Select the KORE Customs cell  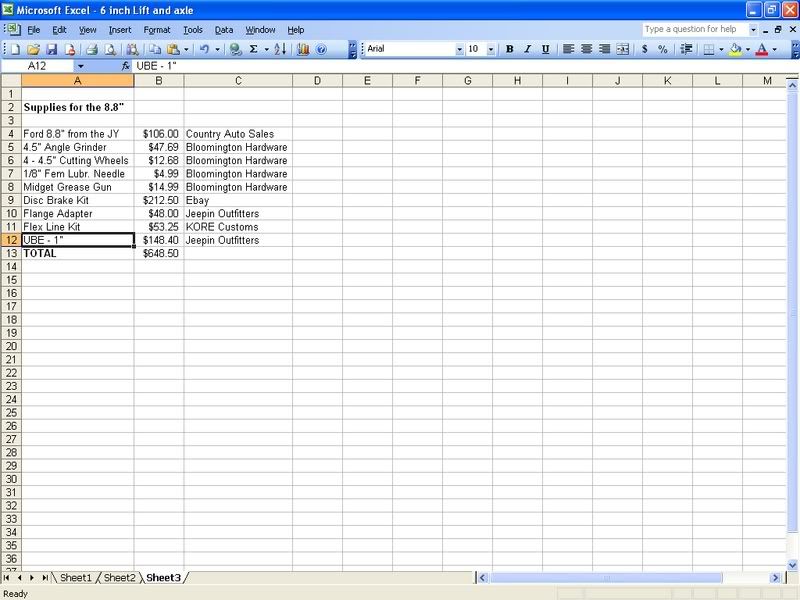point(238,227)
